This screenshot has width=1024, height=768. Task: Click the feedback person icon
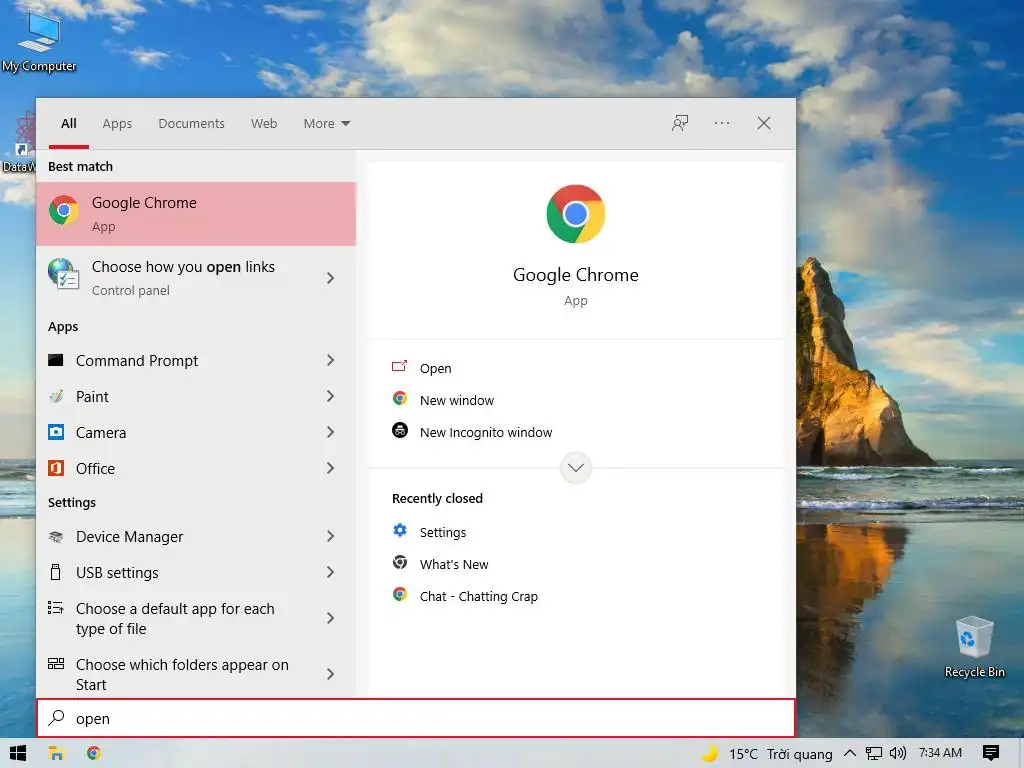click(680, 123)
